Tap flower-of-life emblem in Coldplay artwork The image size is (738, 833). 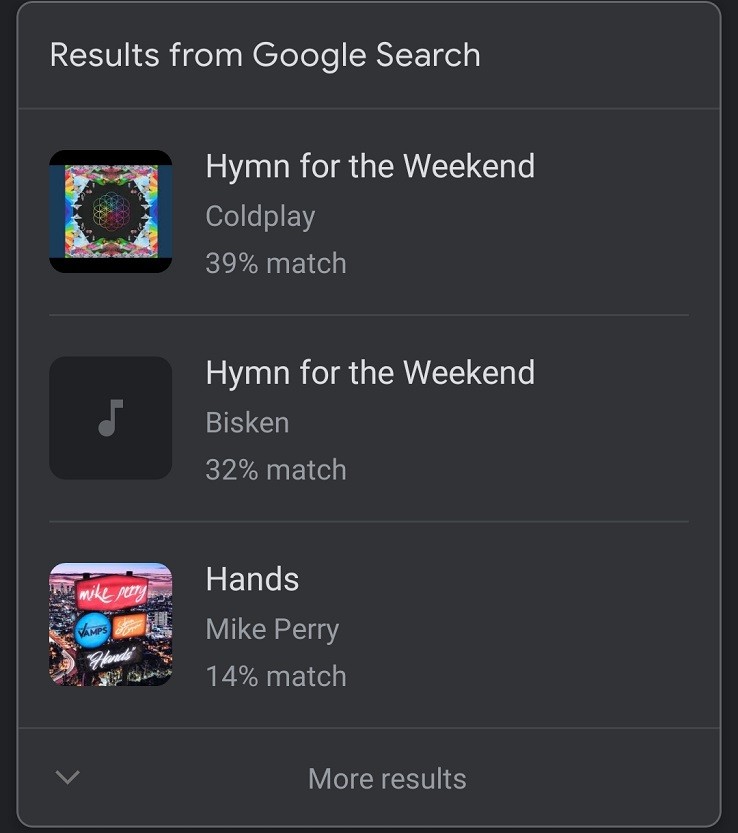coord(111,211)
